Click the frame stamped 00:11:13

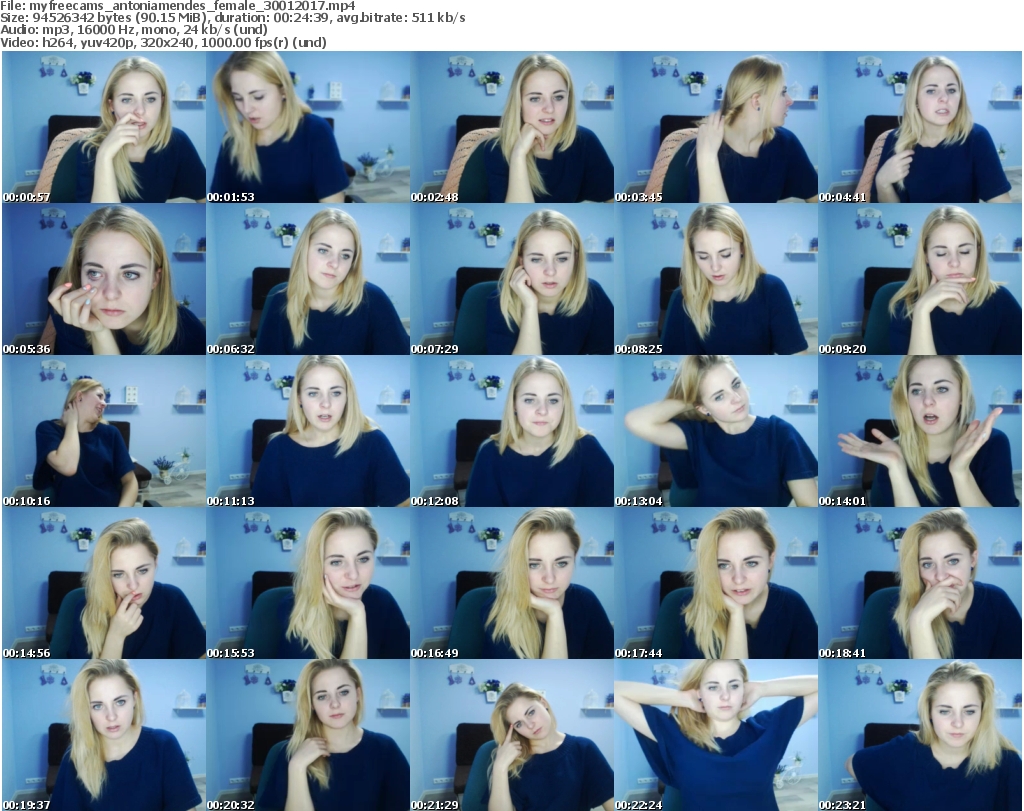pos(308,432)
